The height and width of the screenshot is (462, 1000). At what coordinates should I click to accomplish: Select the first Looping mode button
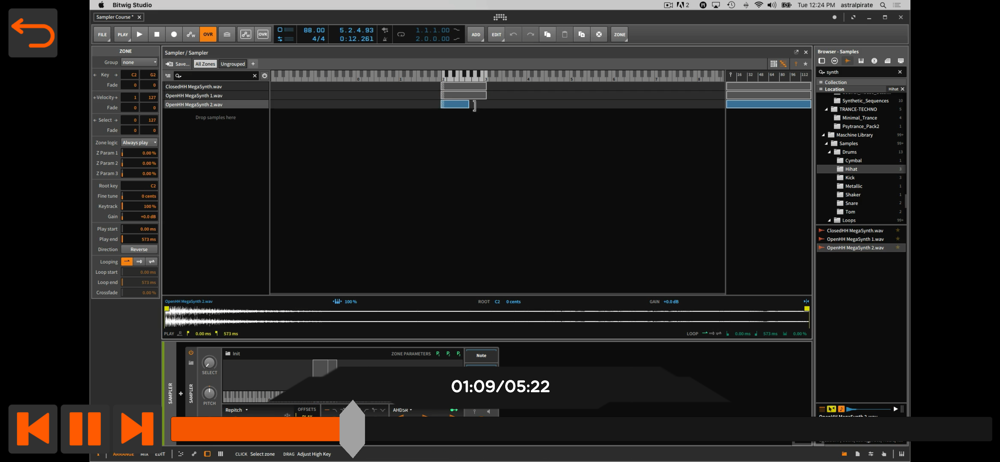coord(127,262)
